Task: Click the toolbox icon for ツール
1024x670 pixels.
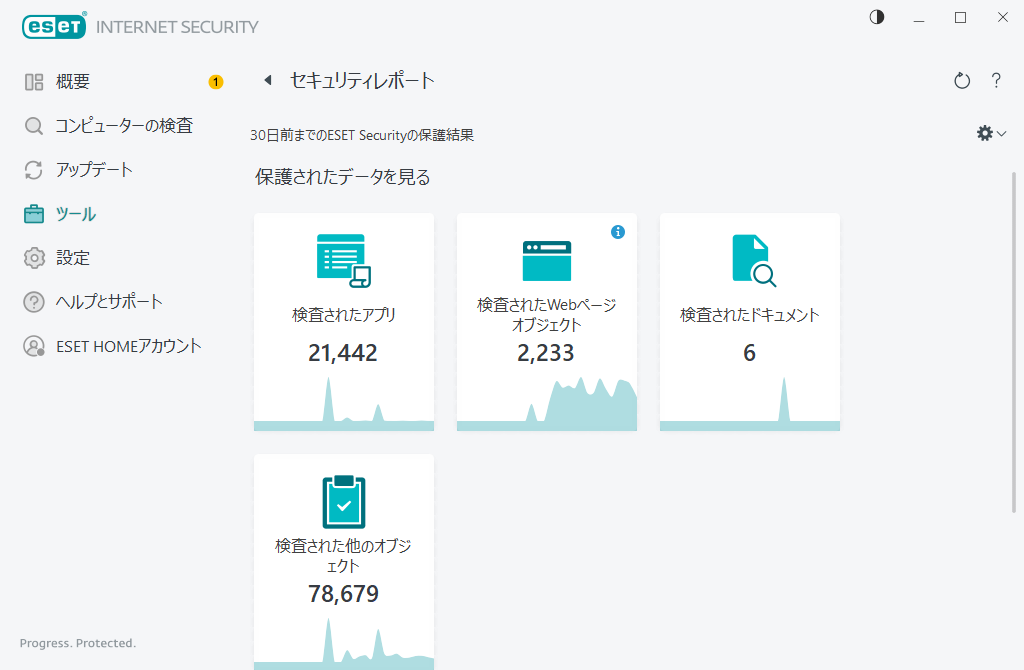Action: click(34, 214)
